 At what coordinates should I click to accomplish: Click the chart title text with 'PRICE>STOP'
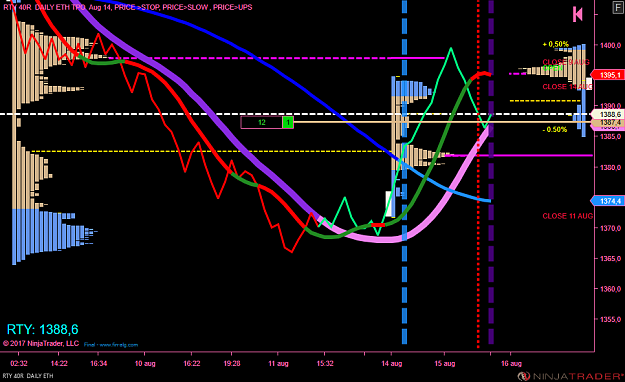point(128,7)
